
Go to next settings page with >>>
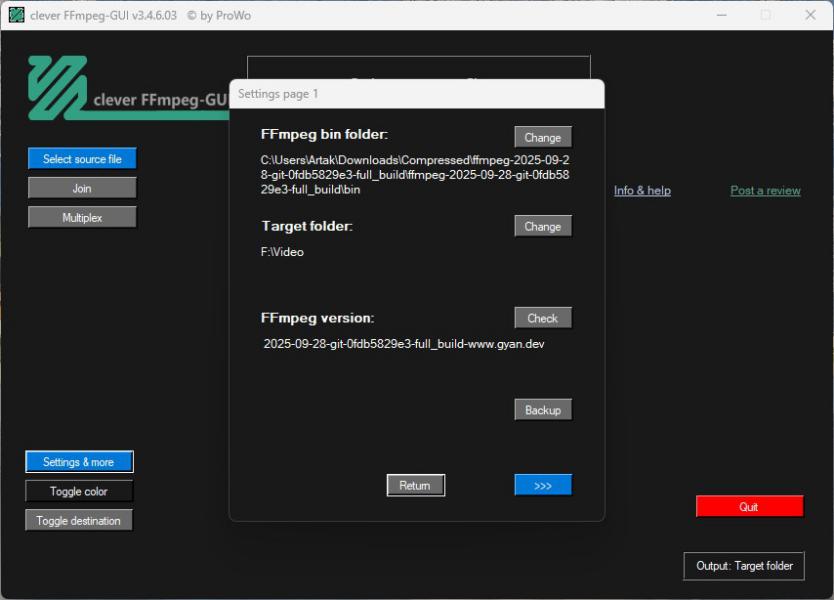click(543, 485)
